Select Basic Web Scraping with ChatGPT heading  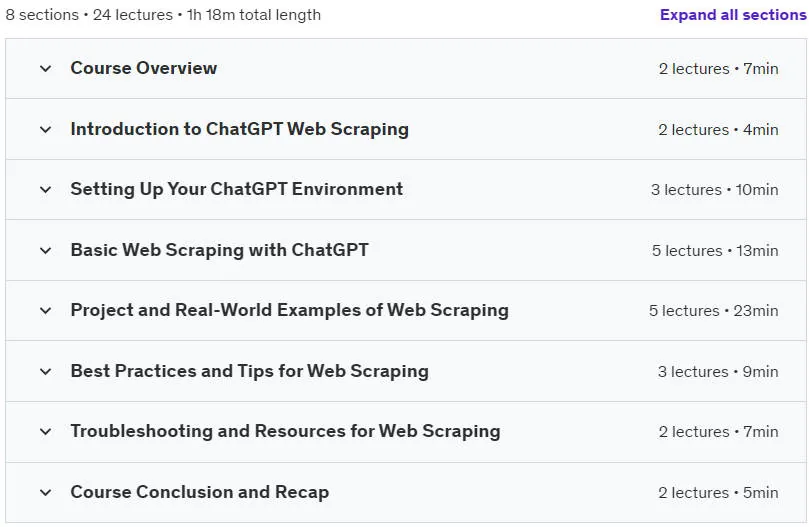tap(219, 250)
